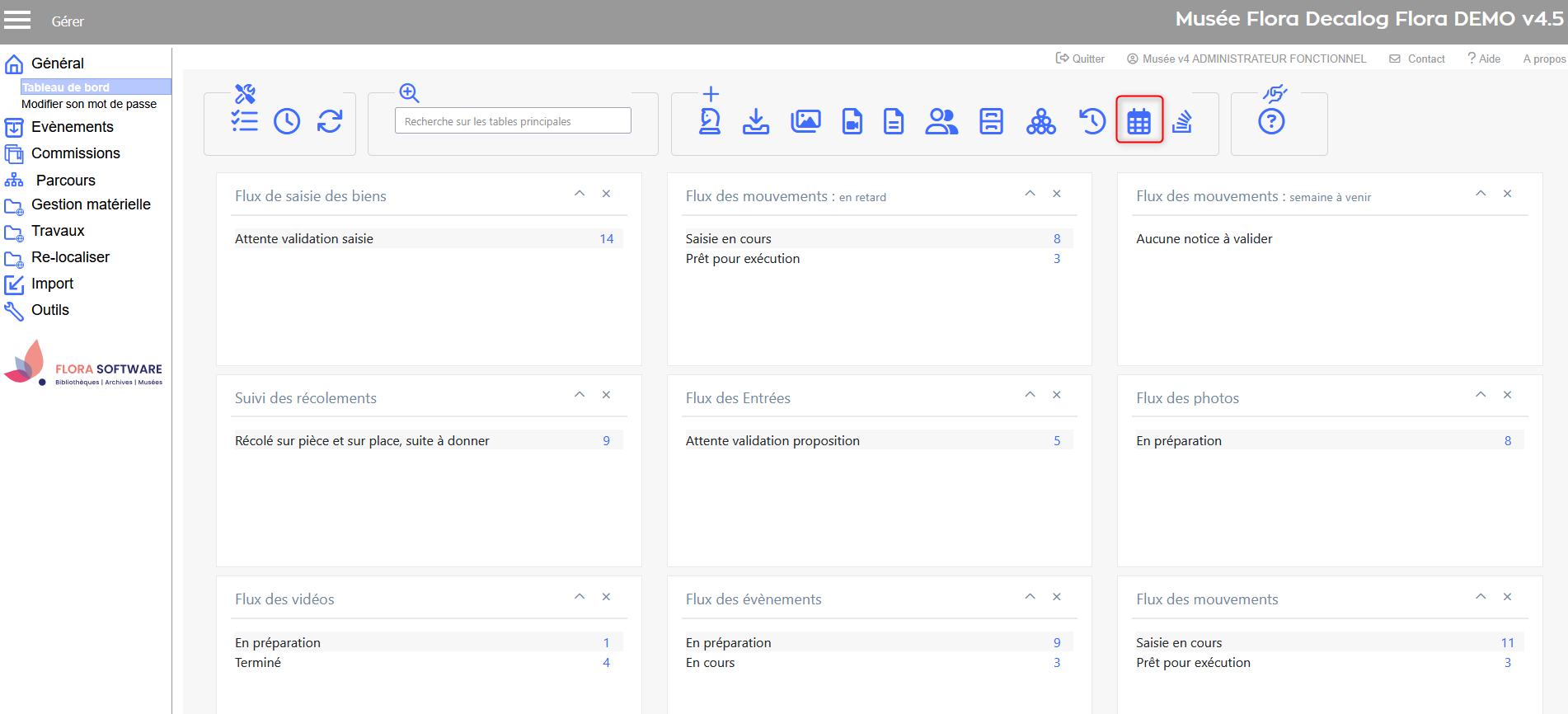
Task: Collapse the Flux de saisie des biens panel
Action: pyautogui.click(x=580, y=194)
